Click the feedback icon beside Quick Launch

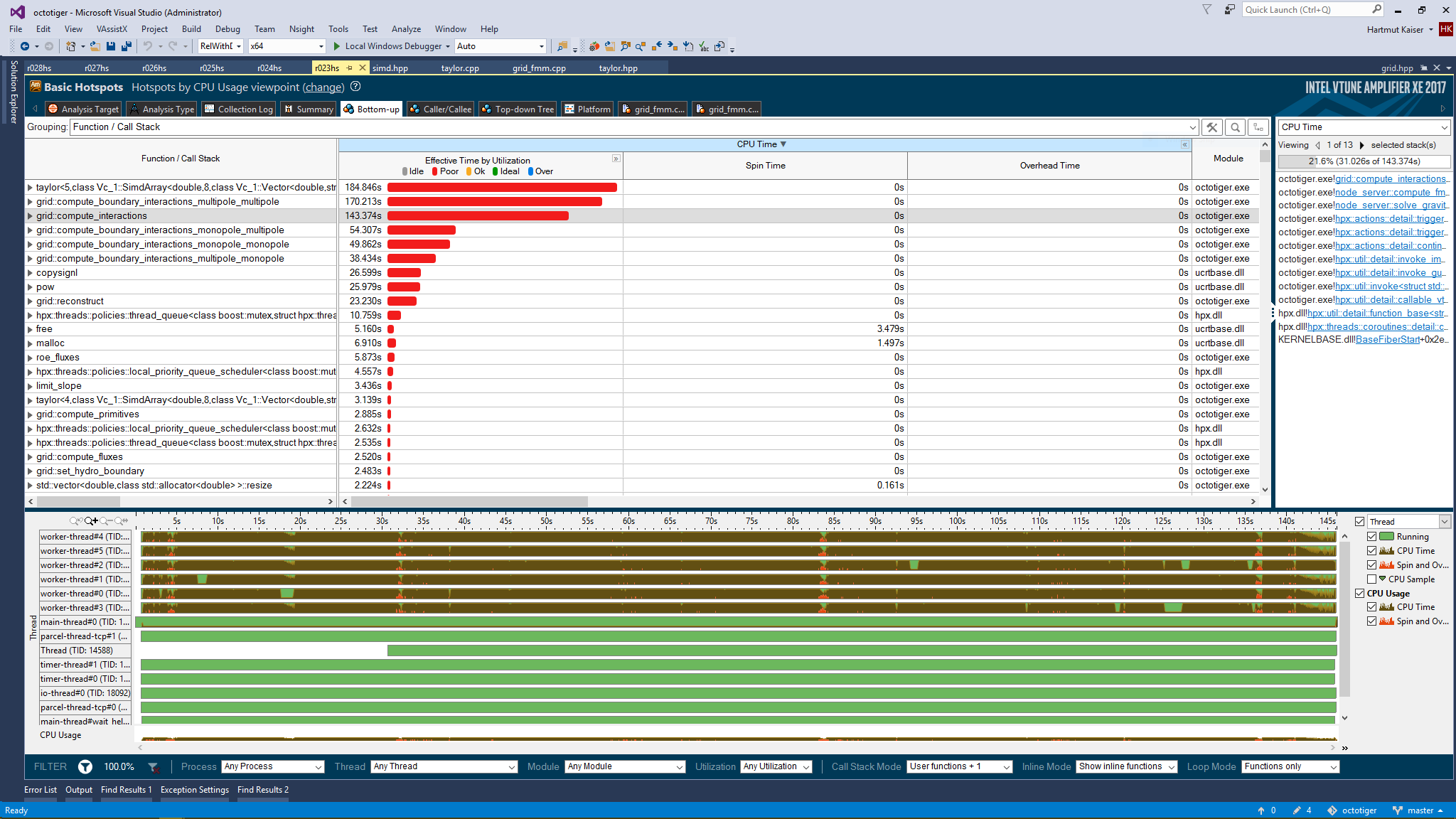pyautogui.click(x=1229, y=9)
